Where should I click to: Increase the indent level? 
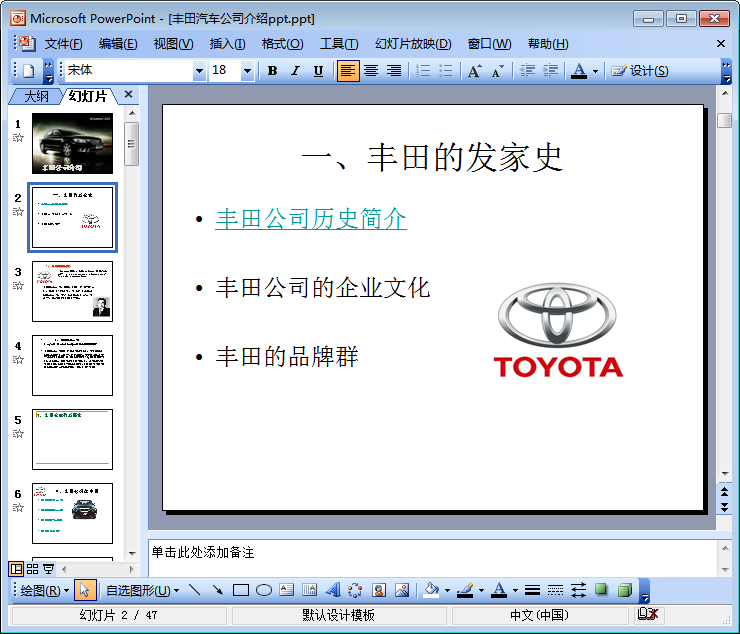click(x=550, y=71)
